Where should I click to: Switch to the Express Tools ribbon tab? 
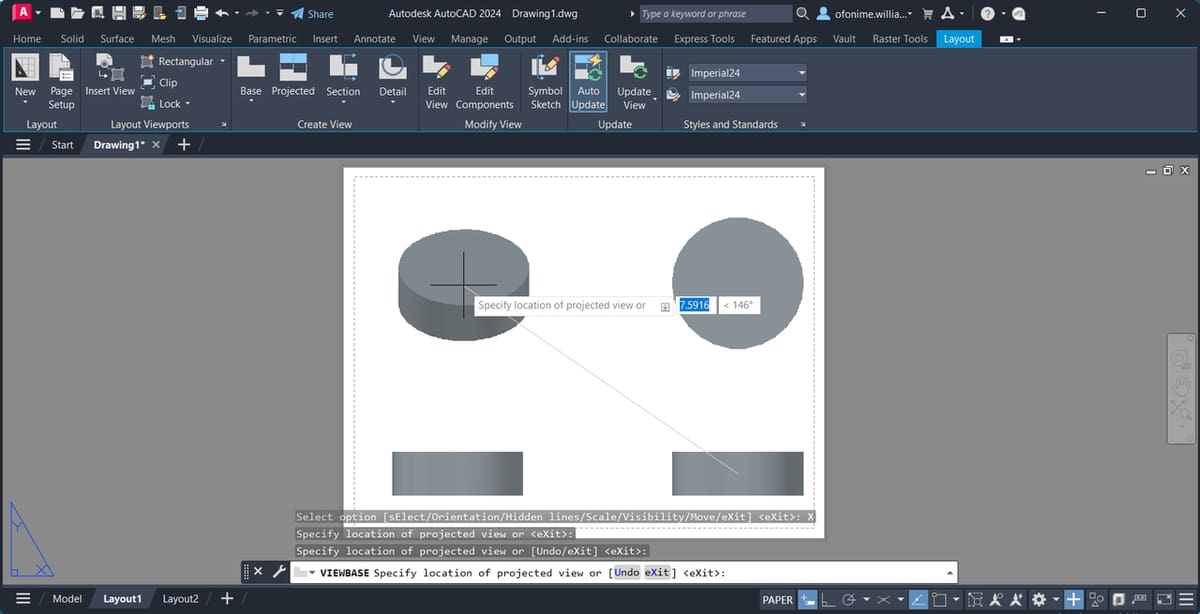point(704,39)
